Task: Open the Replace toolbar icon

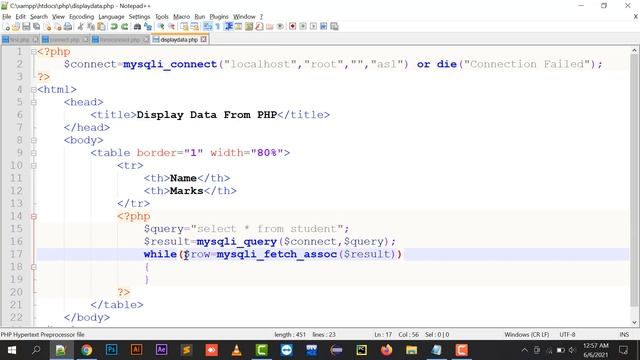Action: (x=148, y=27)
